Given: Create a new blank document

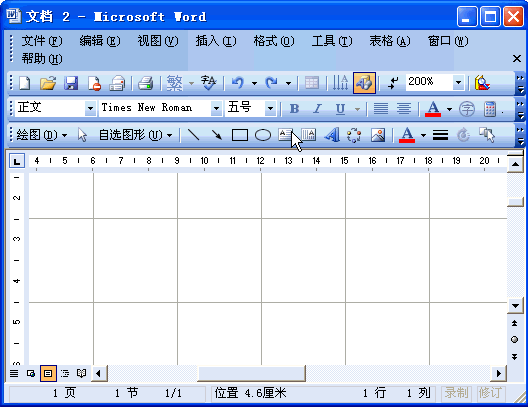Looking at the screenshot, I should (25, 83).
